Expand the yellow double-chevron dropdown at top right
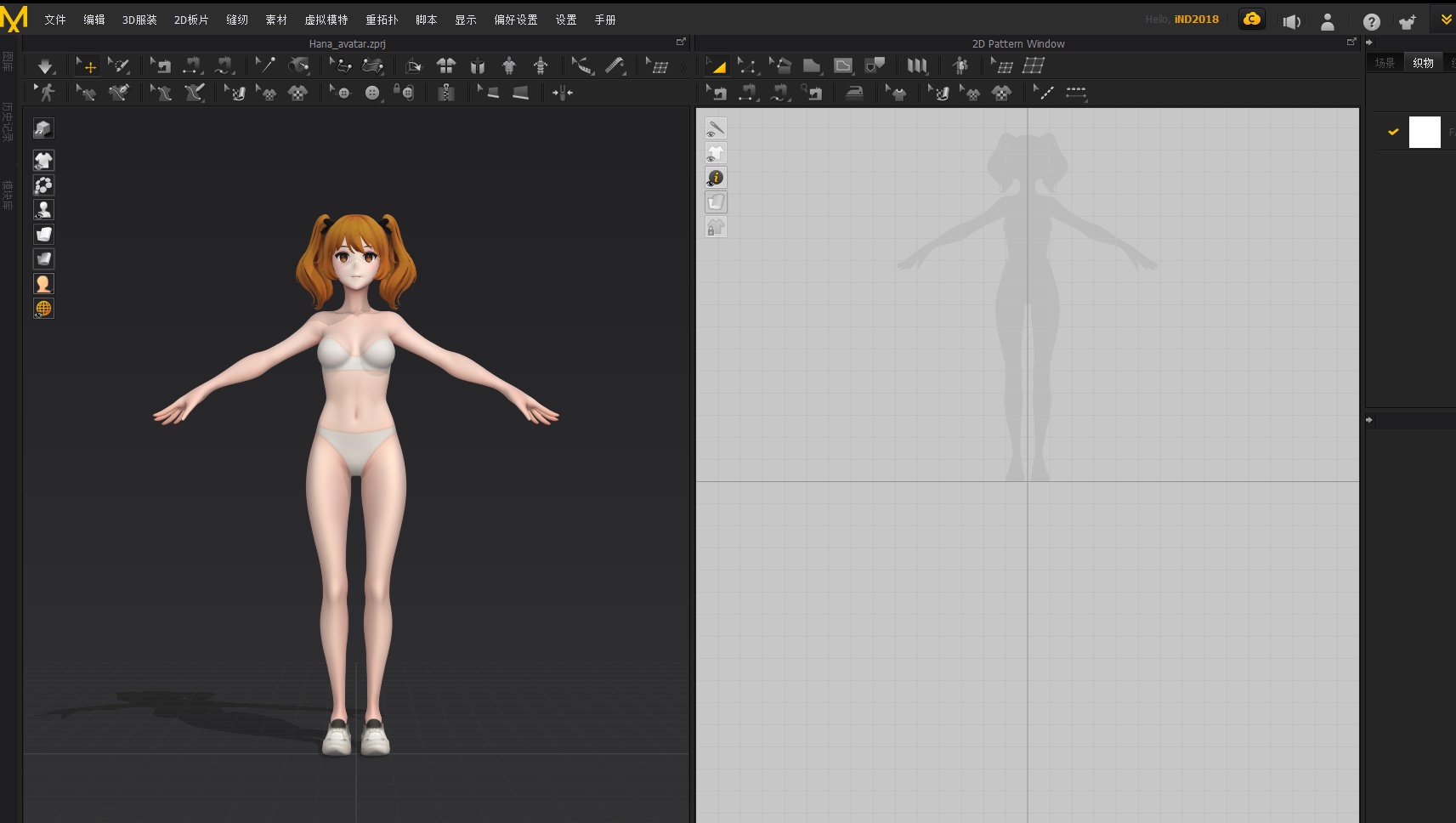The width and height of the screenshot is (1456, 823). [x=1446, y=20]
